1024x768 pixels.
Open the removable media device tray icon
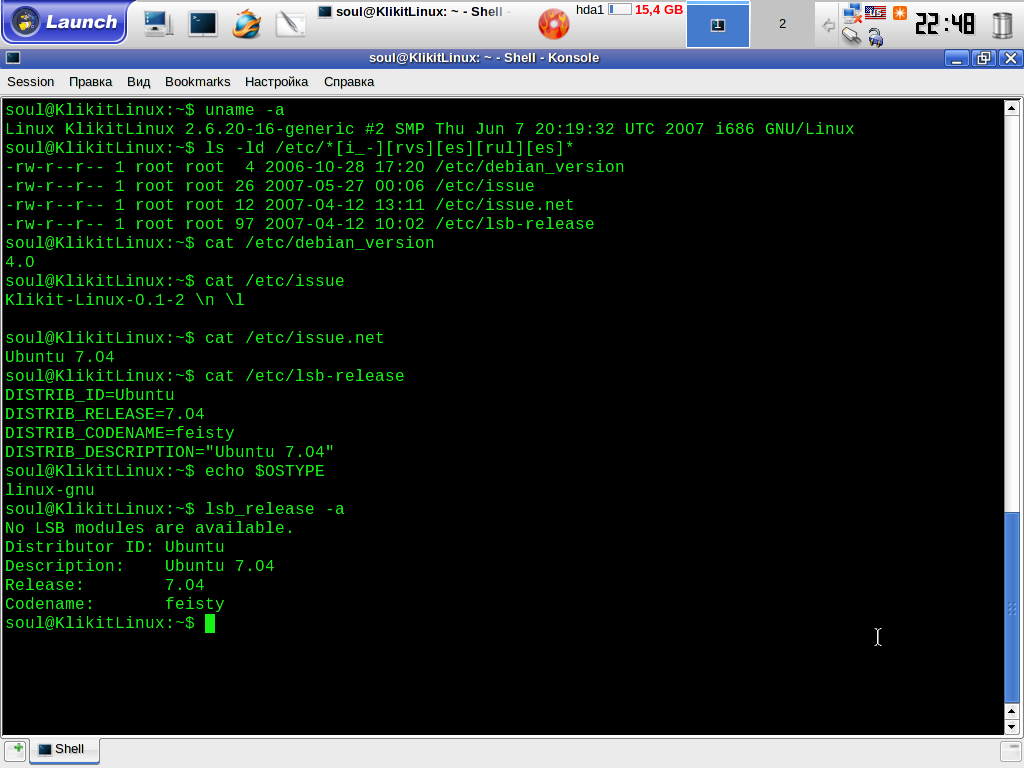click(x=851, y=35)
